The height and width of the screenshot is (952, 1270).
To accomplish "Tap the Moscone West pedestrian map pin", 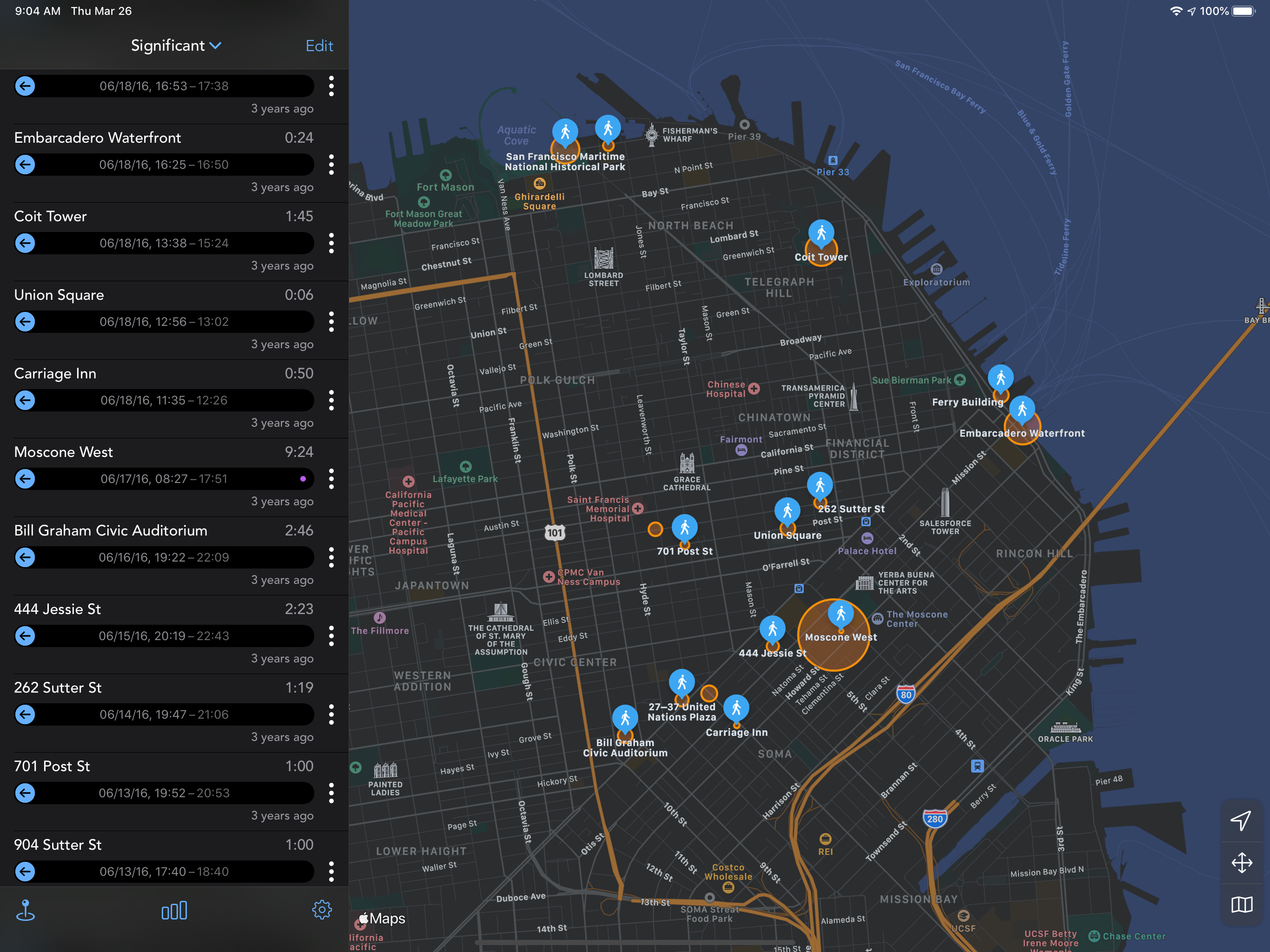I will pyautogui.click(x=840, y=613).
